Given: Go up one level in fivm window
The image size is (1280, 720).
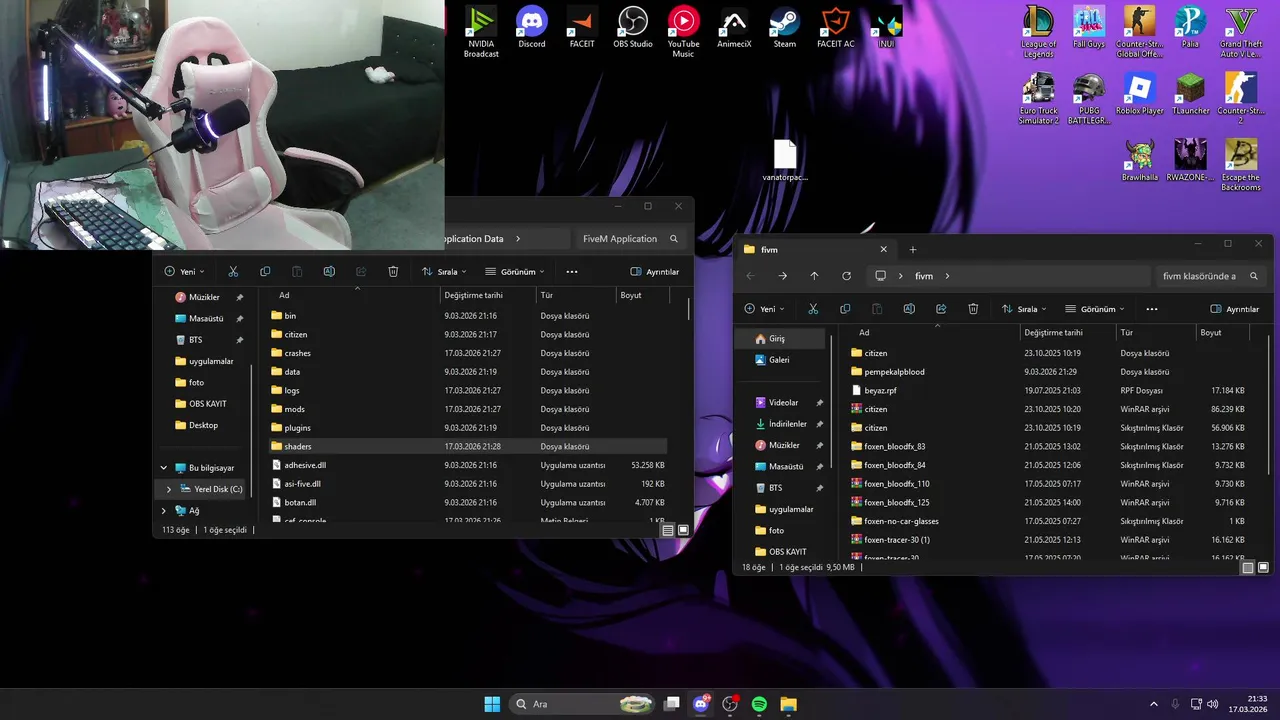Looking at the screenshot, I should [x=814, y=276].
